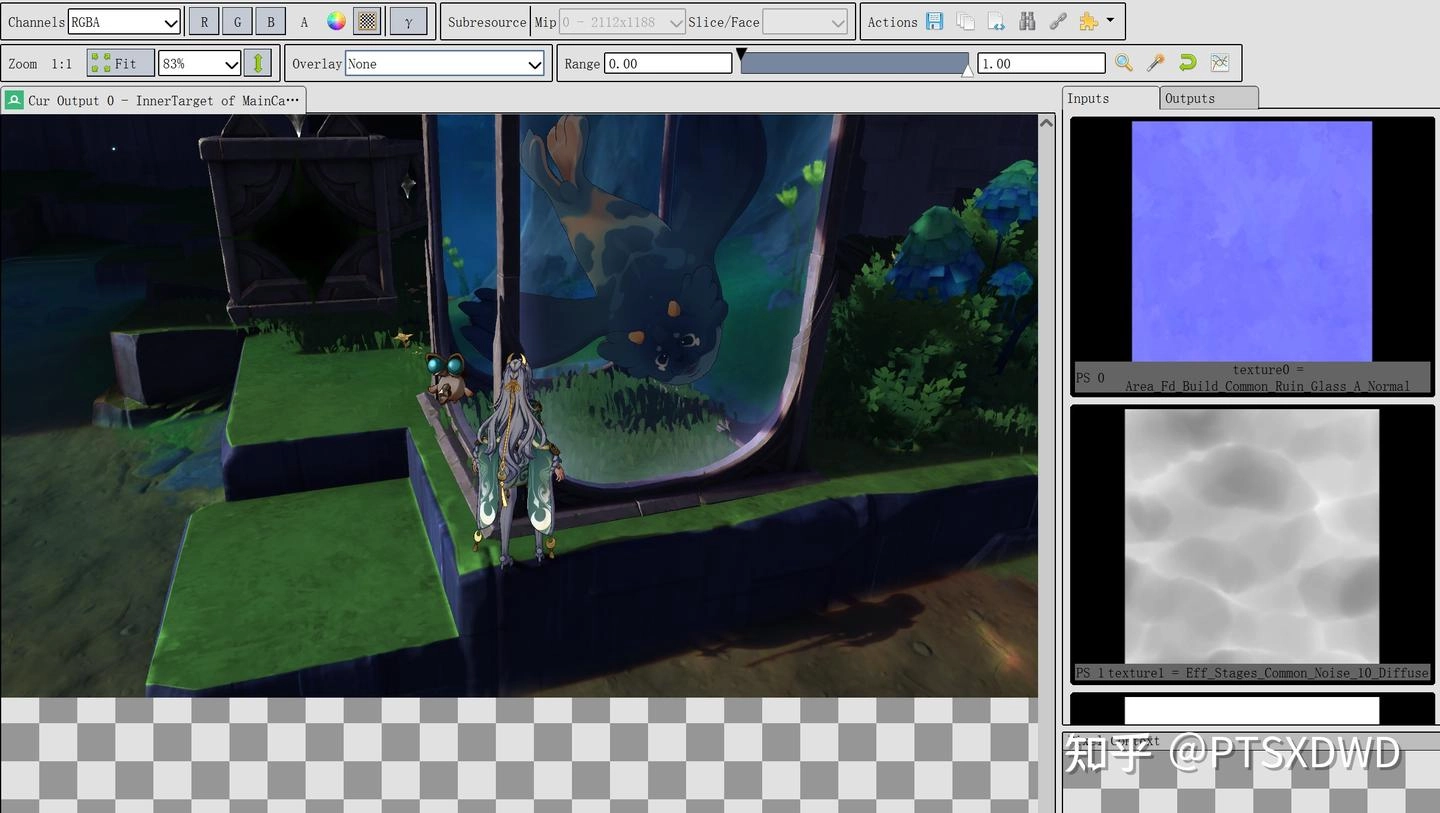Click the chain link icon in Actions

point(1058,22)
